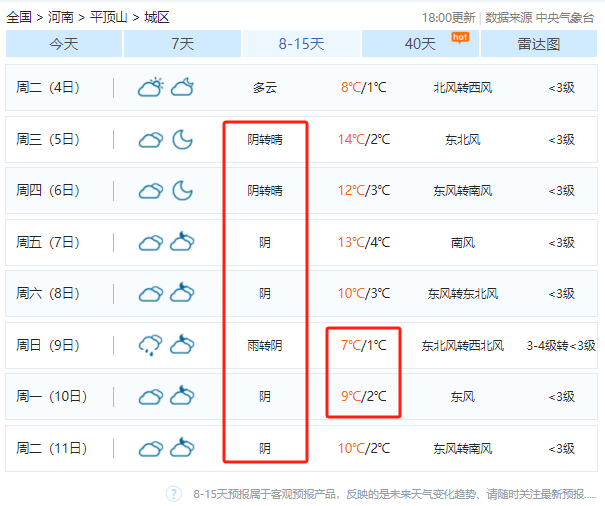Viewport: 605px width, 506px height.
Task: Click 数据来源 中央气象台 source text
Action: point(539,18)
